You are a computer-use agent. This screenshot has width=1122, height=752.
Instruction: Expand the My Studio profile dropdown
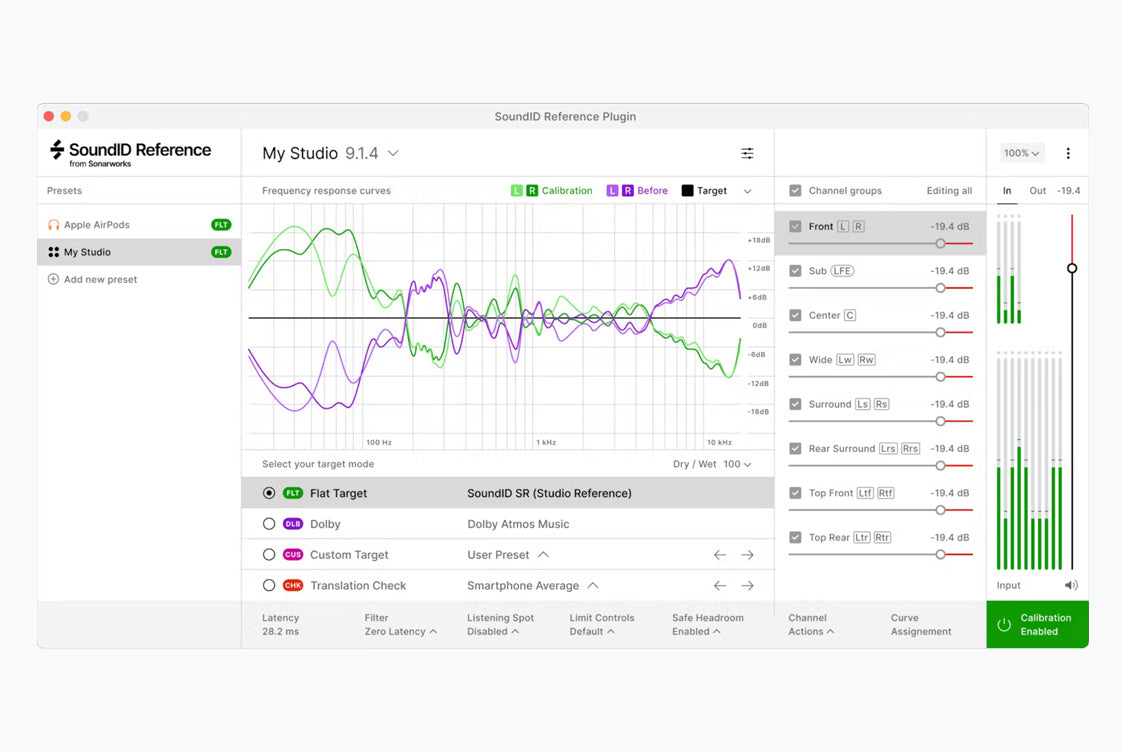[393, 153]
